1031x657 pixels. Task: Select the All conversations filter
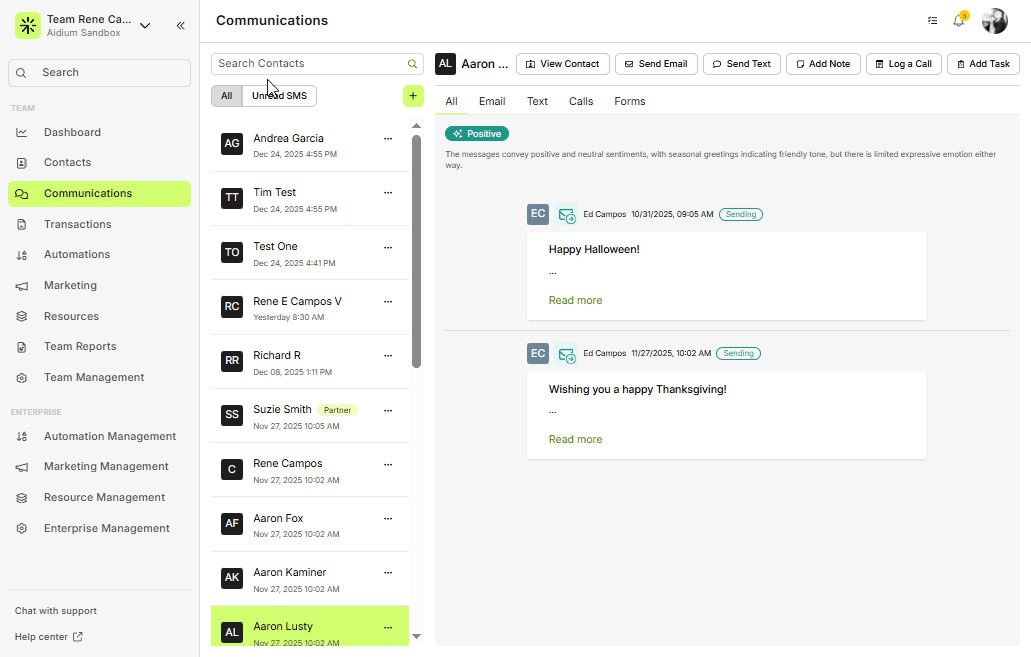pos(227,96)
